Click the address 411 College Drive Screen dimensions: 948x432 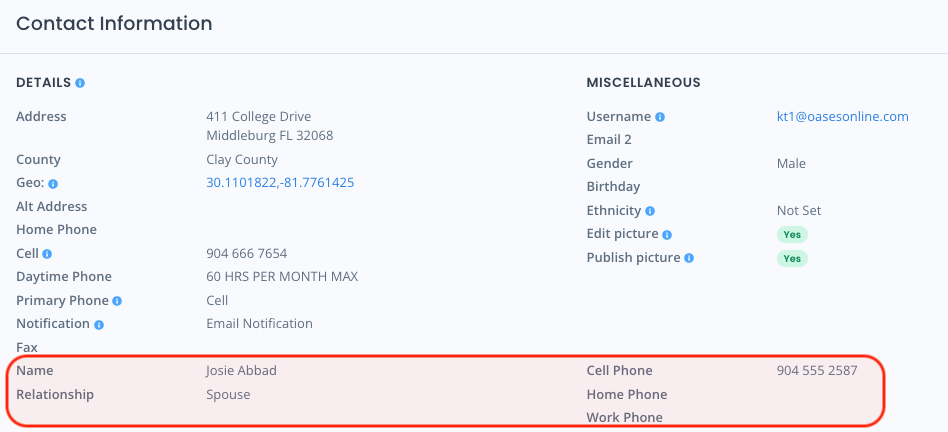[259, 116]
